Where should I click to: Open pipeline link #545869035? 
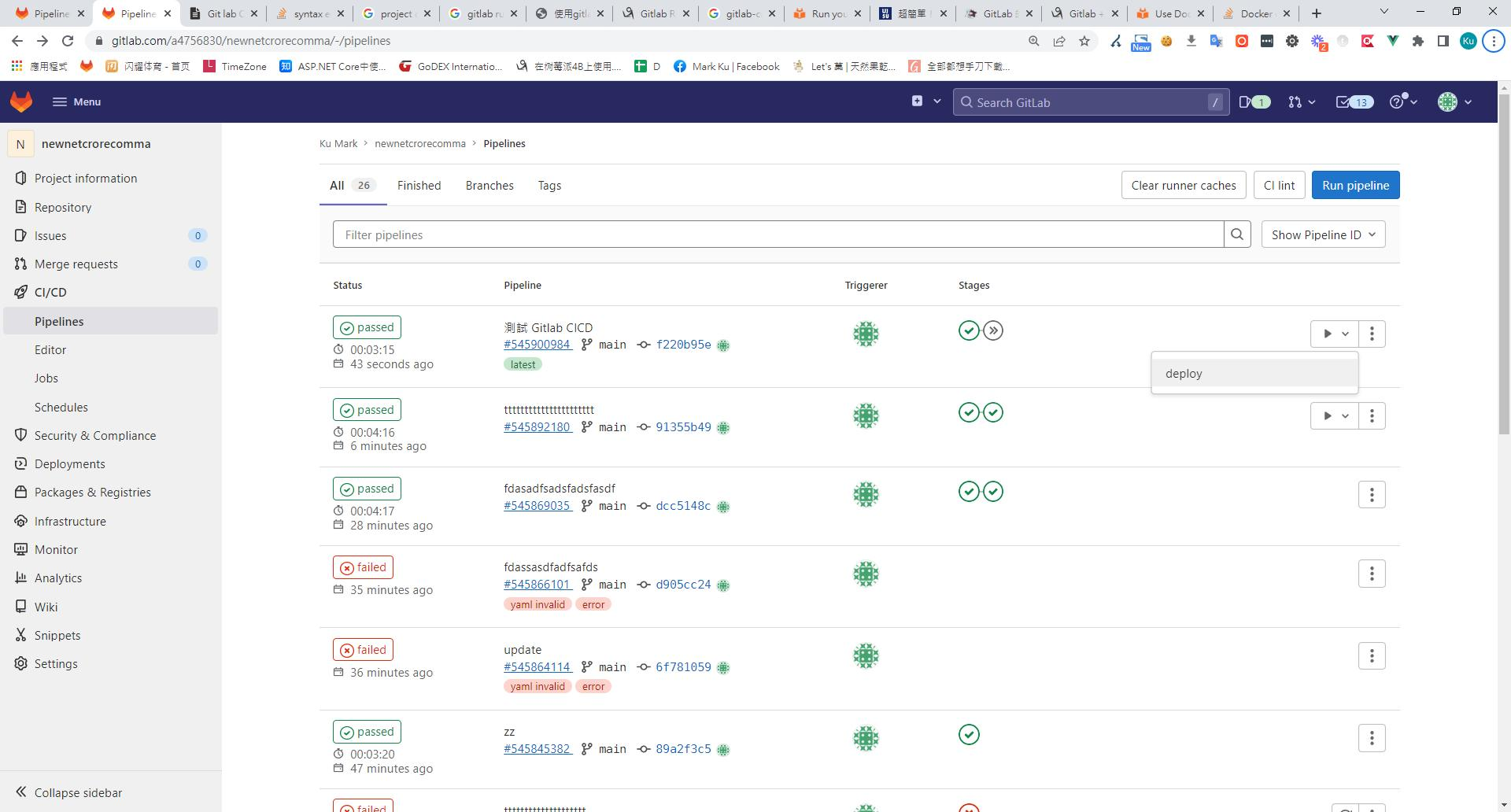click(538, 506)
